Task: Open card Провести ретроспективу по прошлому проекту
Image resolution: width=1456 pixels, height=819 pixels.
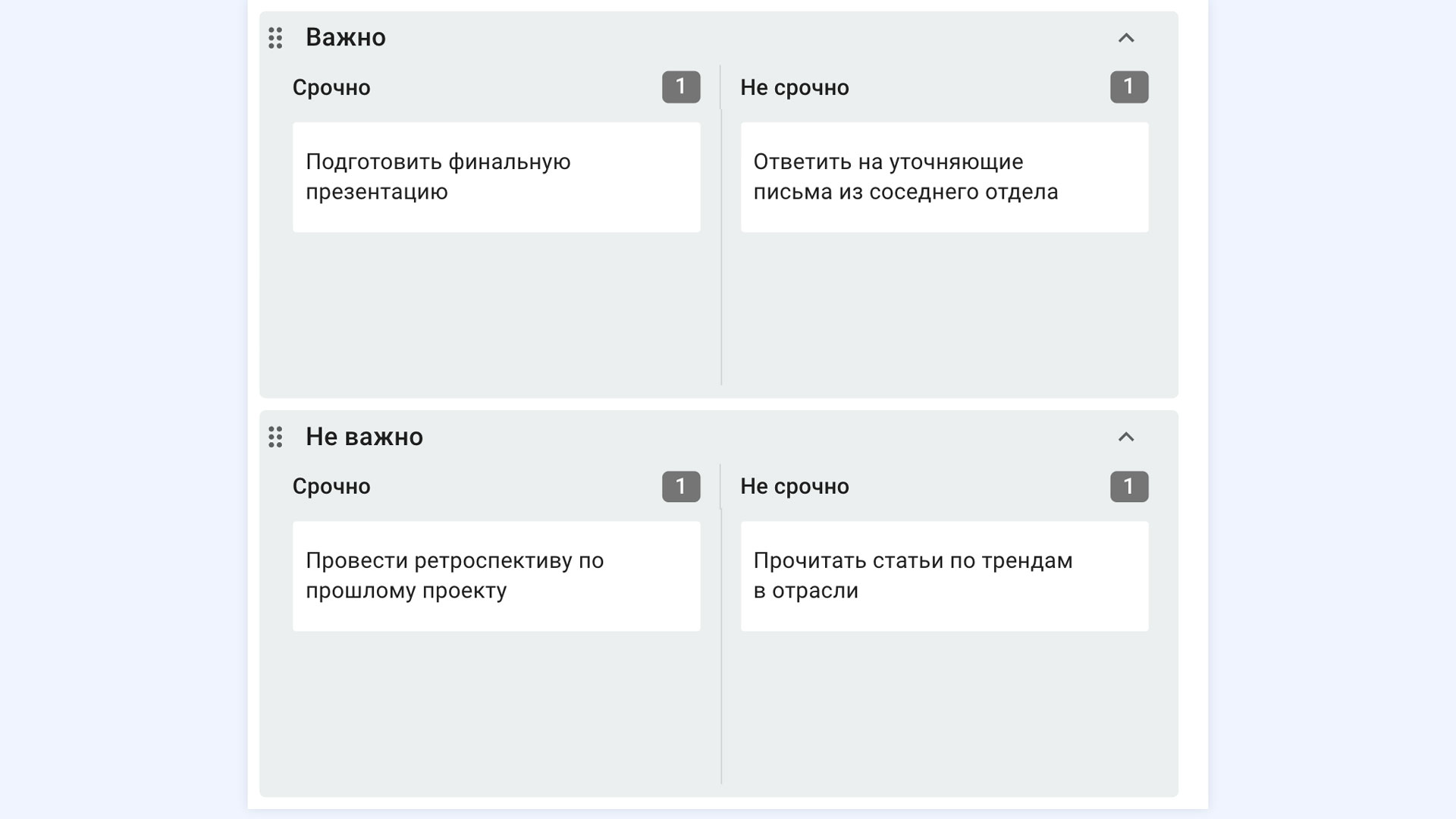Action: [x=497, y=576]
